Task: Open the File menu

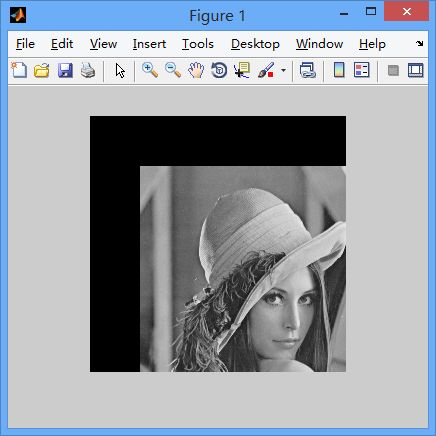Action: [25, 44]
